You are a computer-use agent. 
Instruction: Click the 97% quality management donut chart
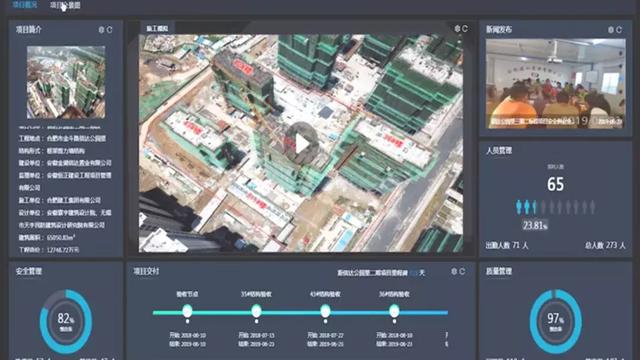tap(556, 321)
